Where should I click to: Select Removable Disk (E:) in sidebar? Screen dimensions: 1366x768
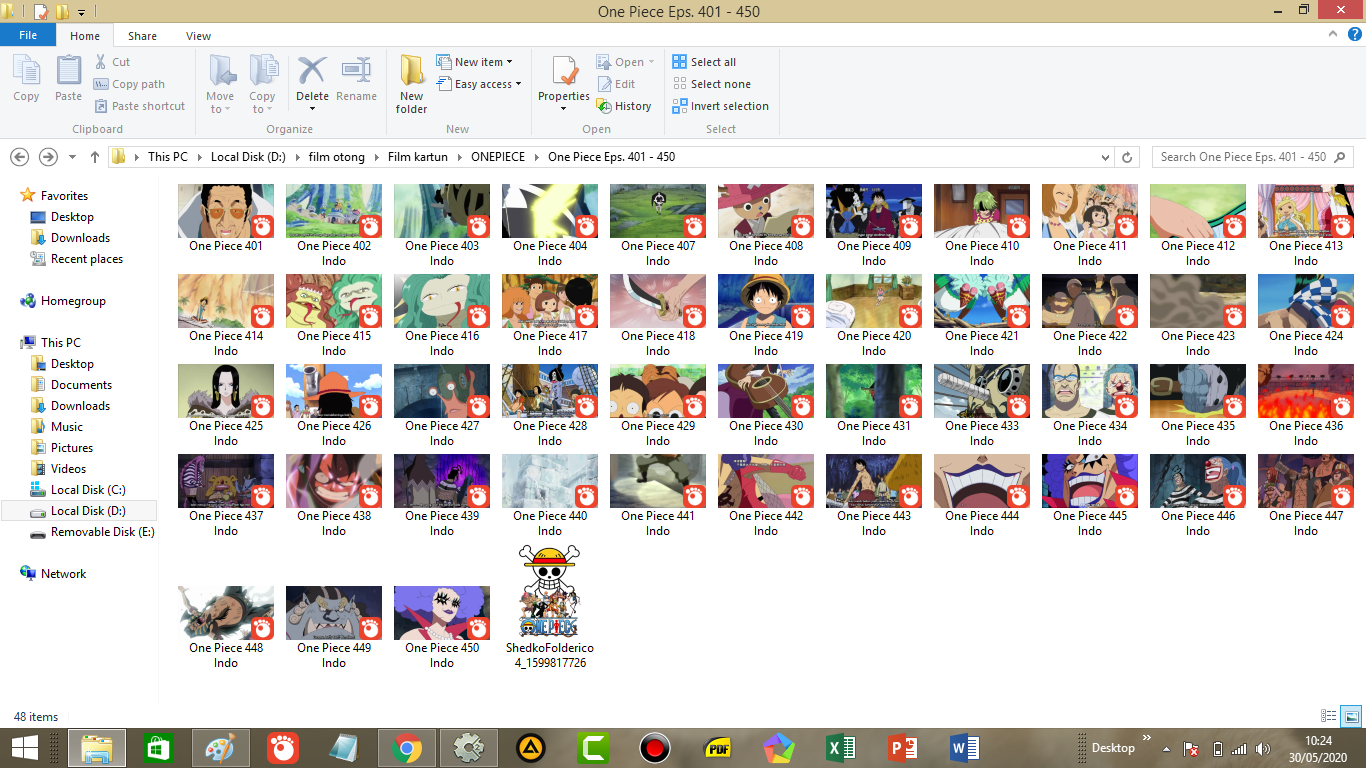(x=102, y=532)
